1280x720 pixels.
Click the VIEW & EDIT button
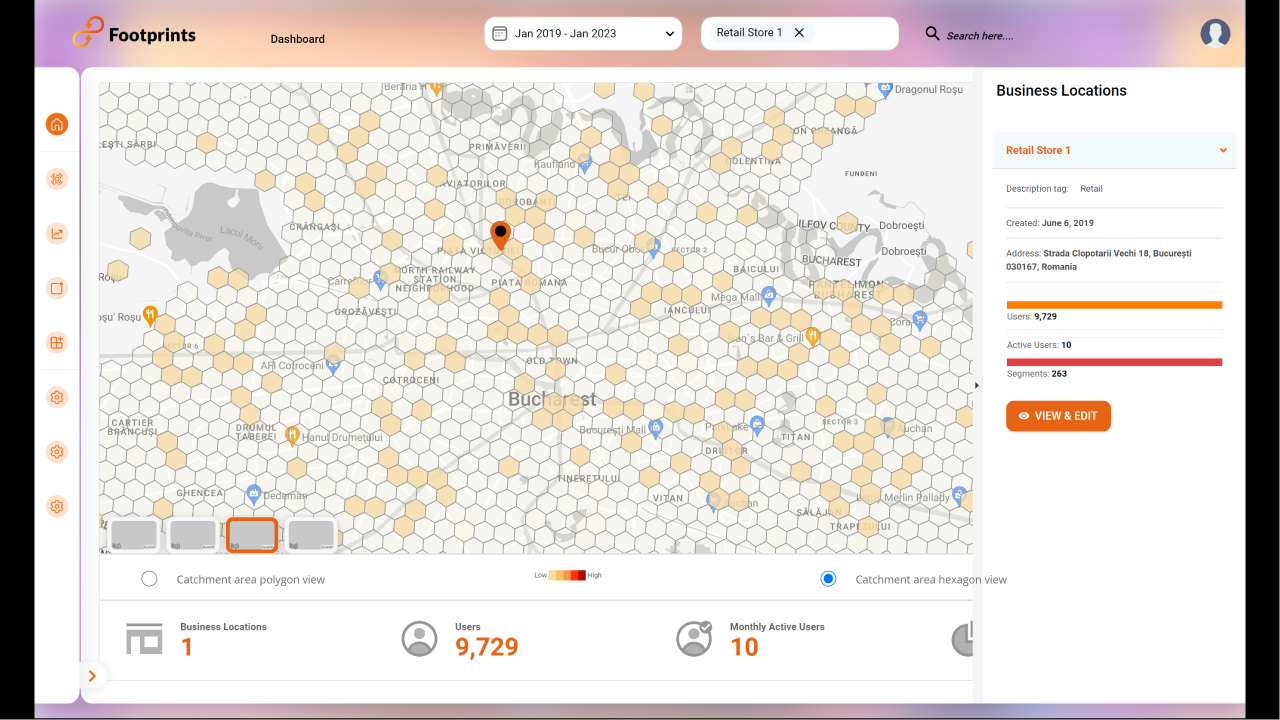point(1058,416)
